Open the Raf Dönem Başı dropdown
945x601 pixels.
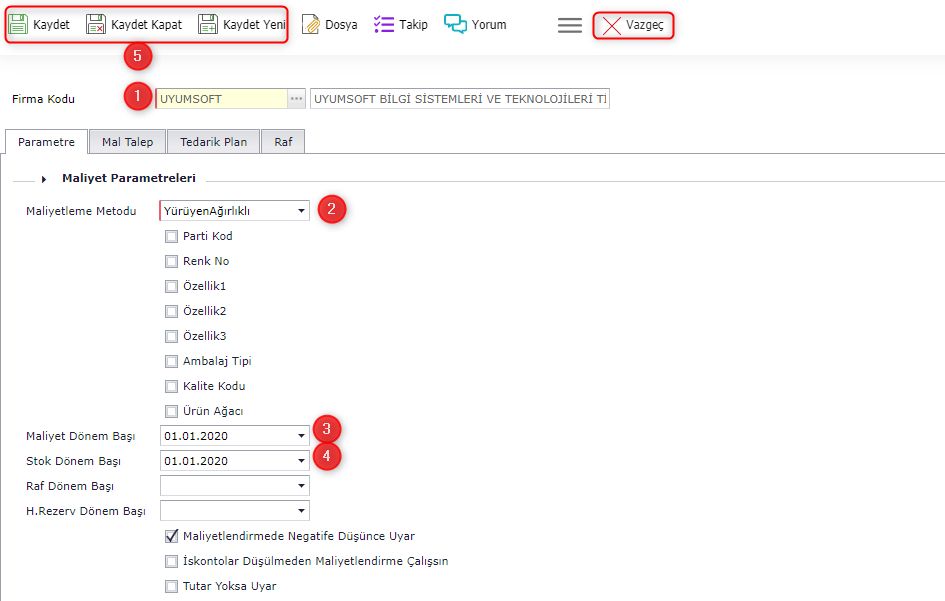coord(301,486)
